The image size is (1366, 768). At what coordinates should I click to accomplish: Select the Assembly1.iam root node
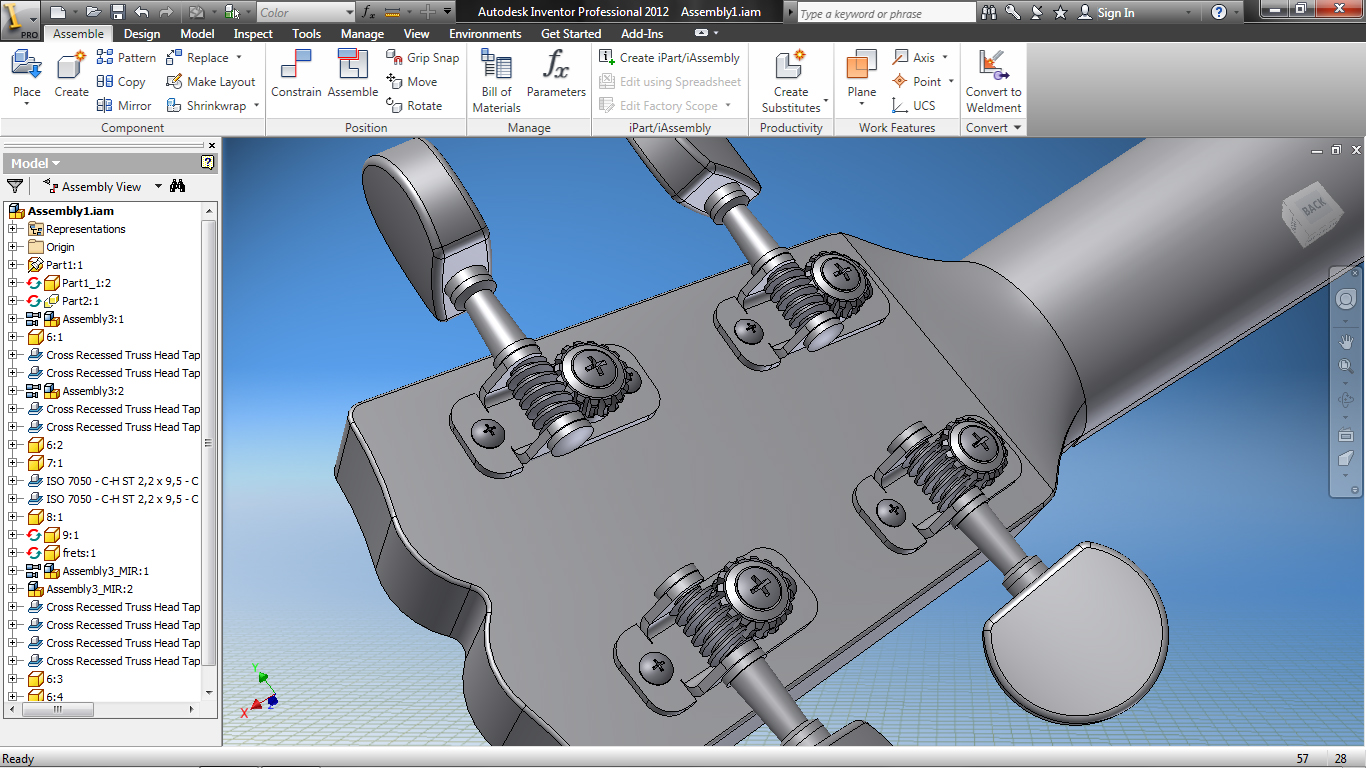click(x=70, y=211)
